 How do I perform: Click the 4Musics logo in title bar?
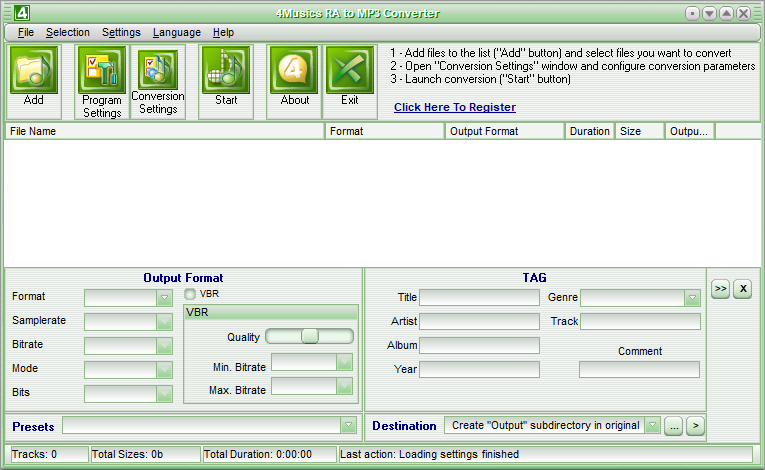[x=22, y=13]
